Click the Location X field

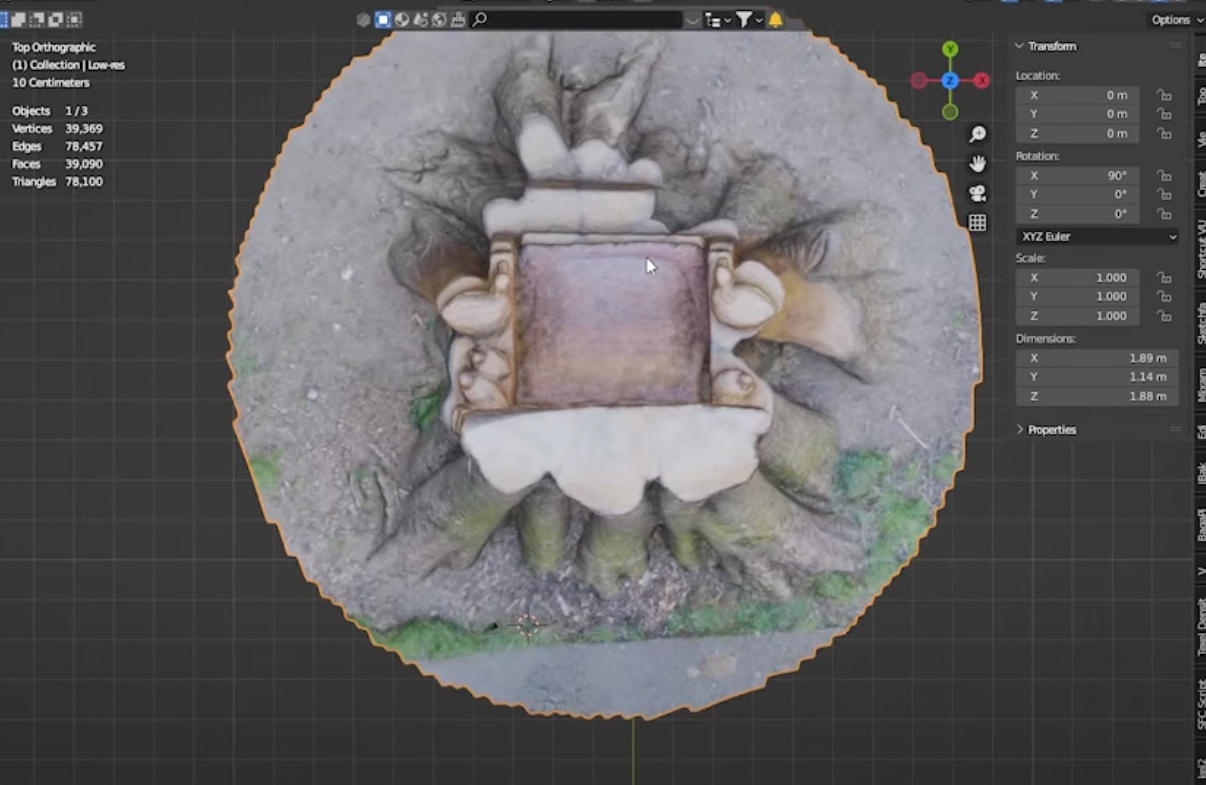(1077, 95)
